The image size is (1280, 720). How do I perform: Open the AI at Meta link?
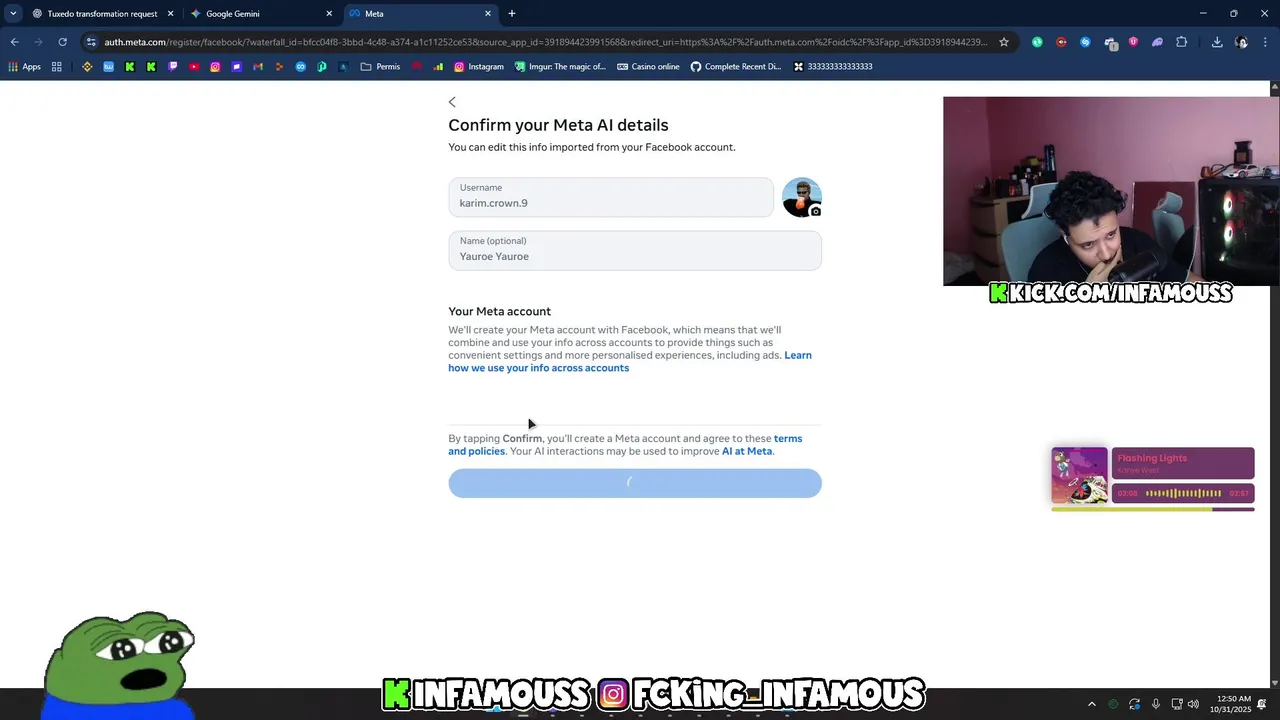coord(747,451)
